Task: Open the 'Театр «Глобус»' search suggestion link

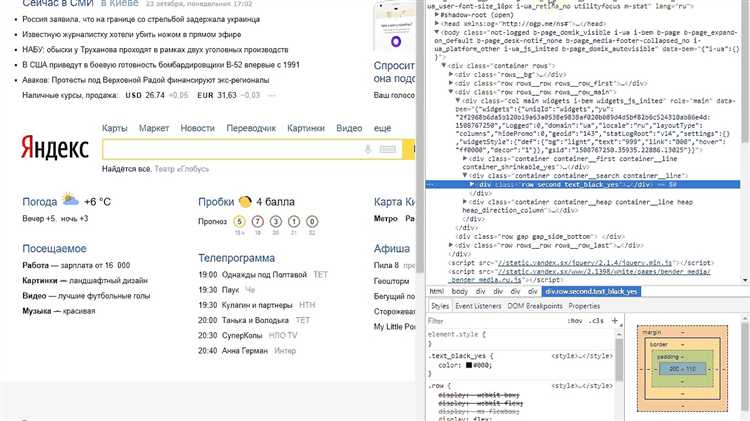Action: tap(182, 169)
